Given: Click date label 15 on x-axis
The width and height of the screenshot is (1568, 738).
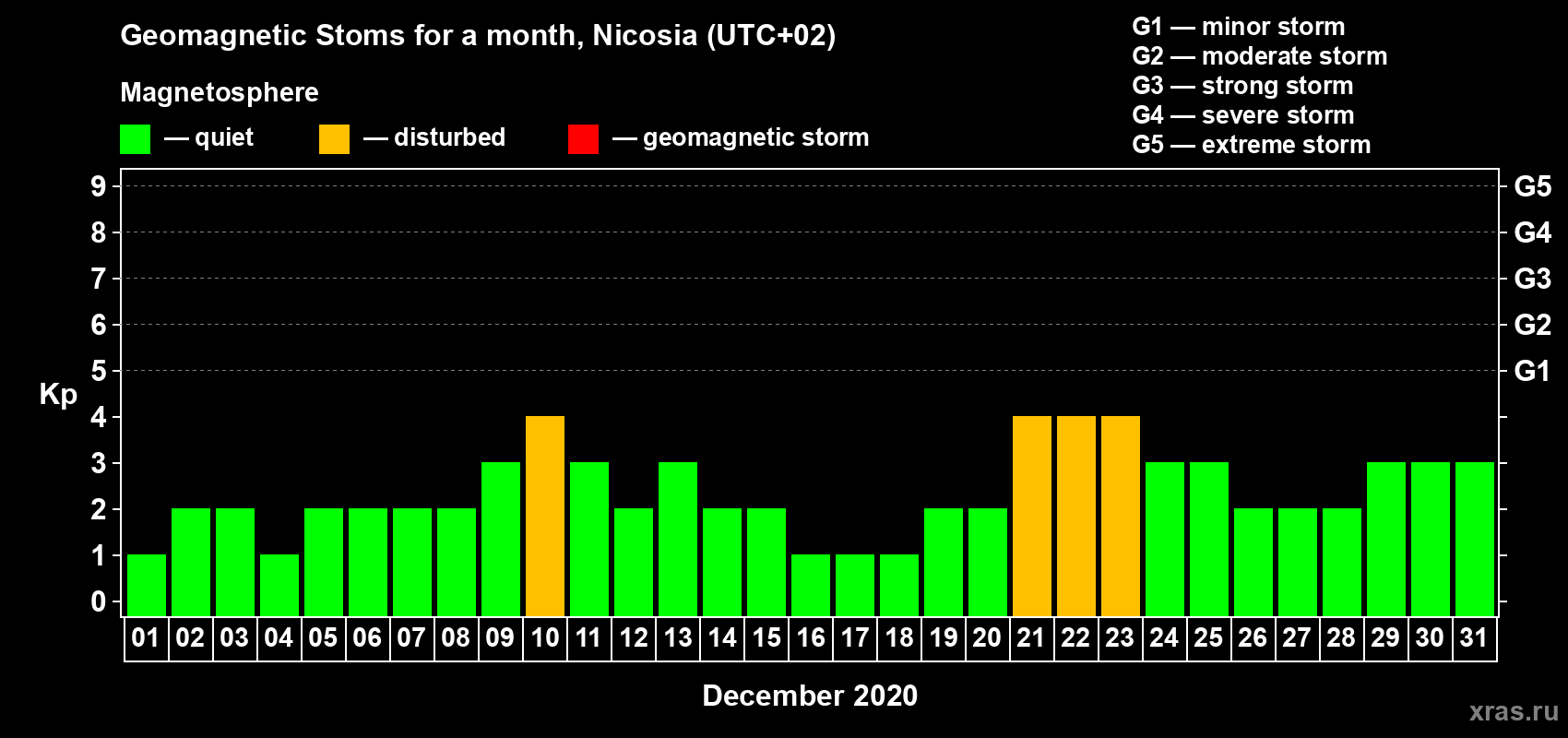Looking at the screenshot, I should coord(766,637).
